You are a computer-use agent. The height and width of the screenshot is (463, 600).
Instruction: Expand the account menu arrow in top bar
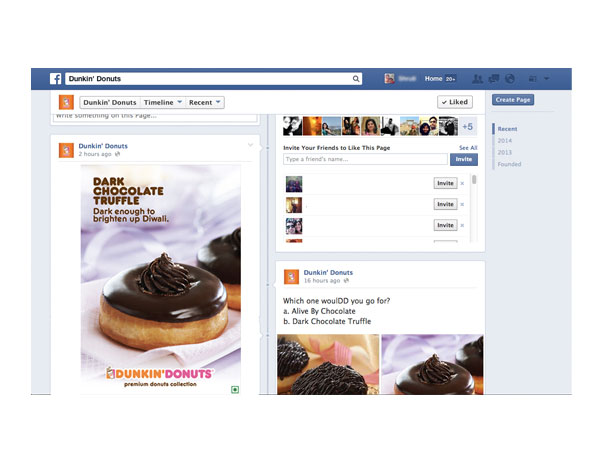pos(546,78)
